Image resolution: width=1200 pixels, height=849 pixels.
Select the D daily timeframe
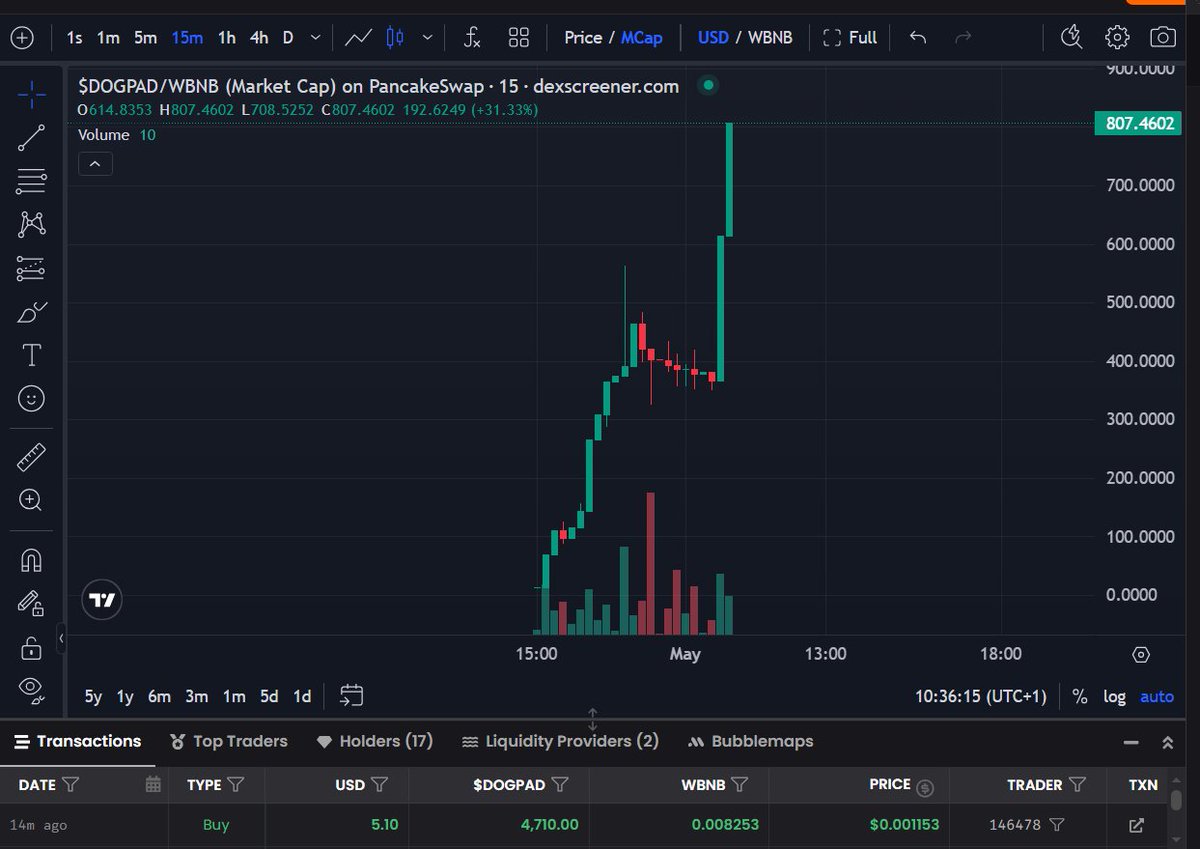[x=288, y=38]
